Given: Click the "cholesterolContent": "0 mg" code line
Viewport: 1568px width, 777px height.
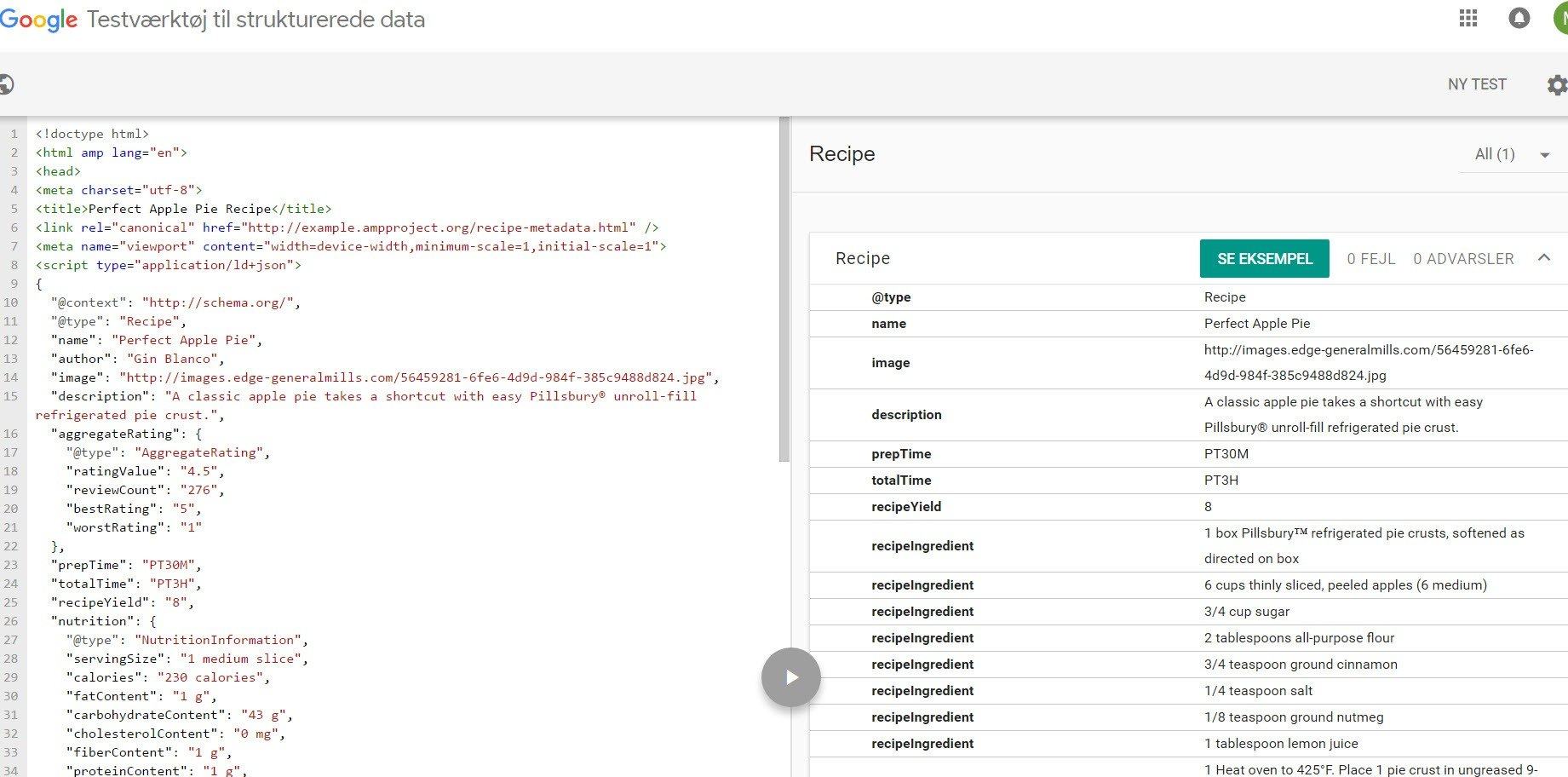Looking at the screenshot, I should tap(175, 734).
